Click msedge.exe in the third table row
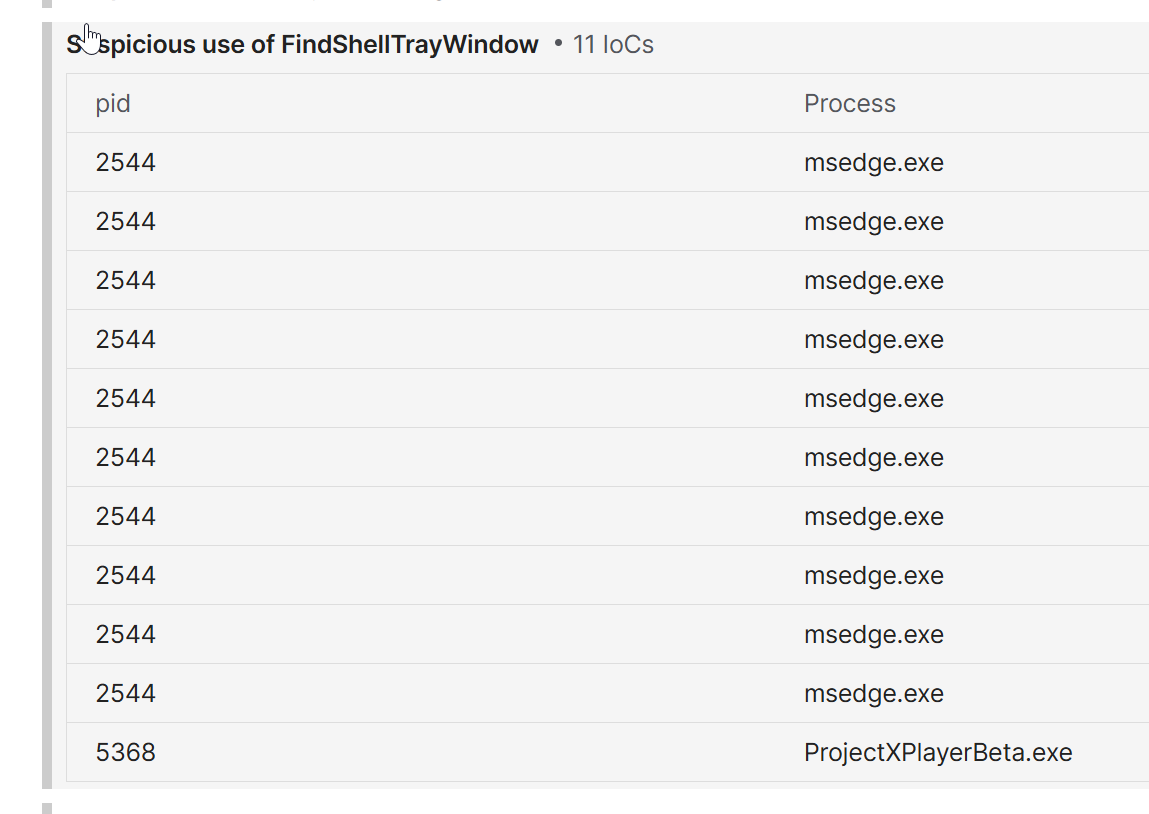1149x814 pixels. point(873,280)
